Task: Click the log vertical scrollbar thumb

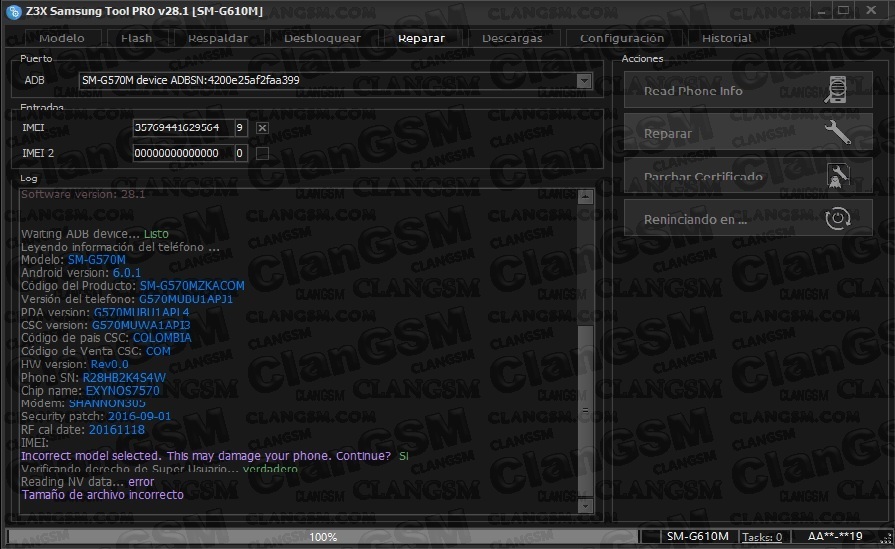Action: point(585,410)
